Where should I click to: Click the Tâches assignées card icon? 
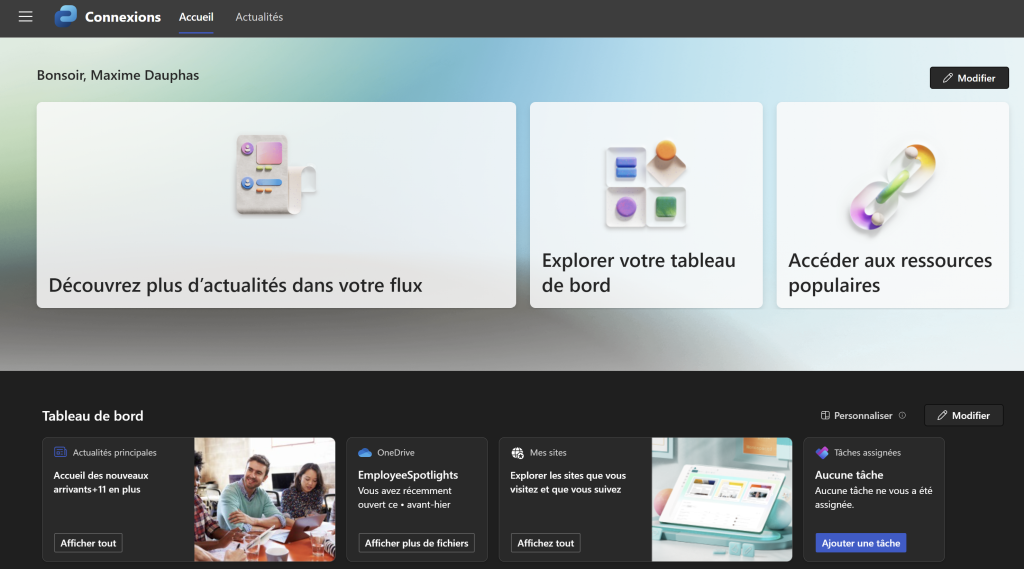(x=822, y=453)
